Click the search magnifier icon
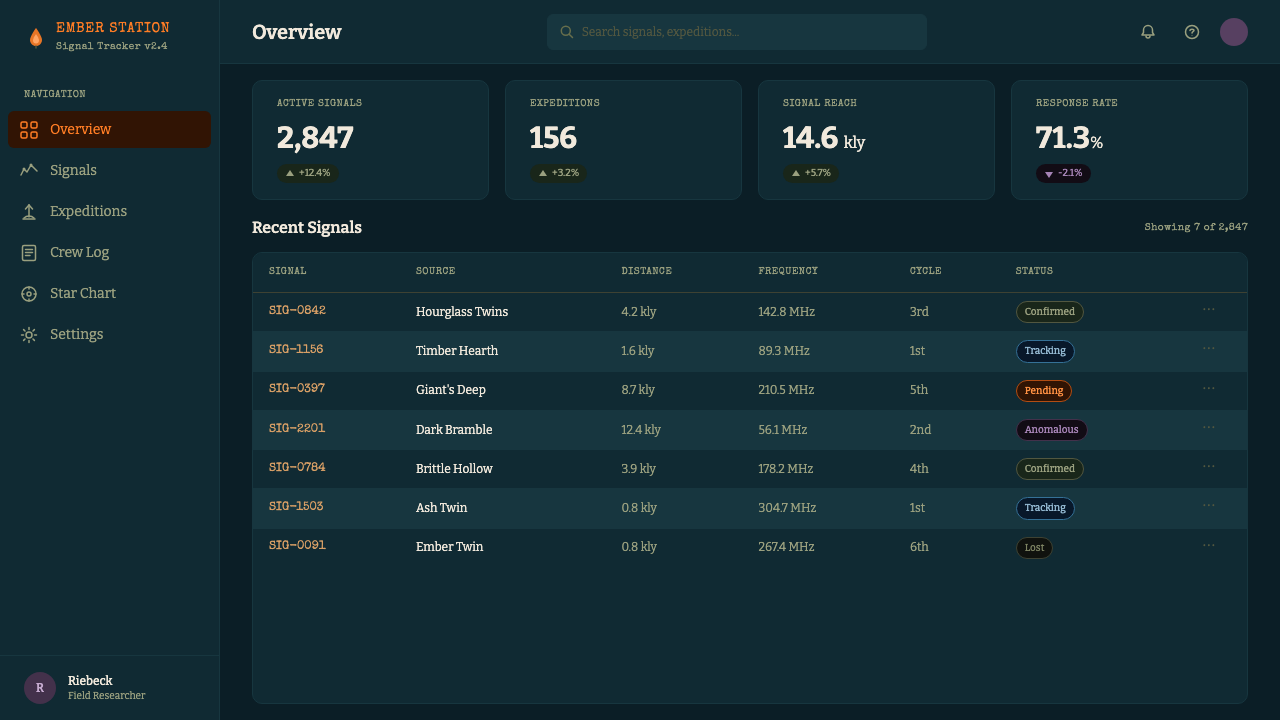The height and width of the screenshot is (720, 1280). pyautogui.click(x=567, y=32)
